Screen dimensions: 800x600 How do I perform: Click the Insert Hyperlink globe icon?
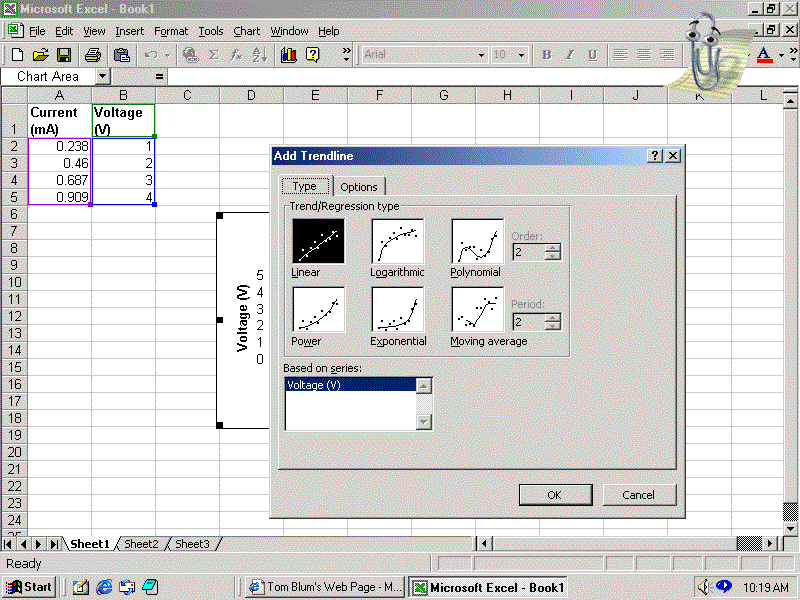[x=191, y=55]
